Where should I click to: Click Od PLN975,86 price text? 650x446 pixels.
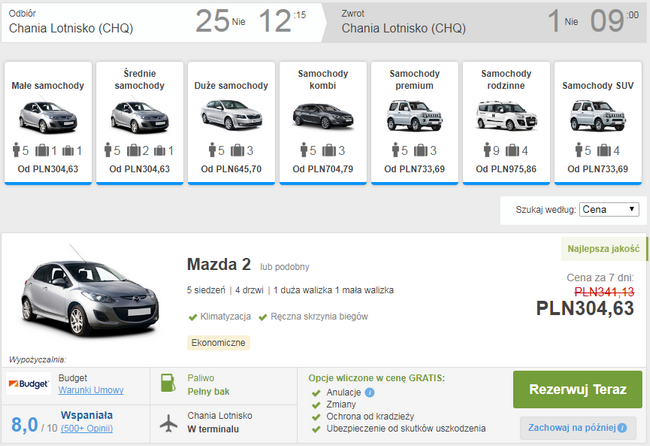tap(506, 169)
